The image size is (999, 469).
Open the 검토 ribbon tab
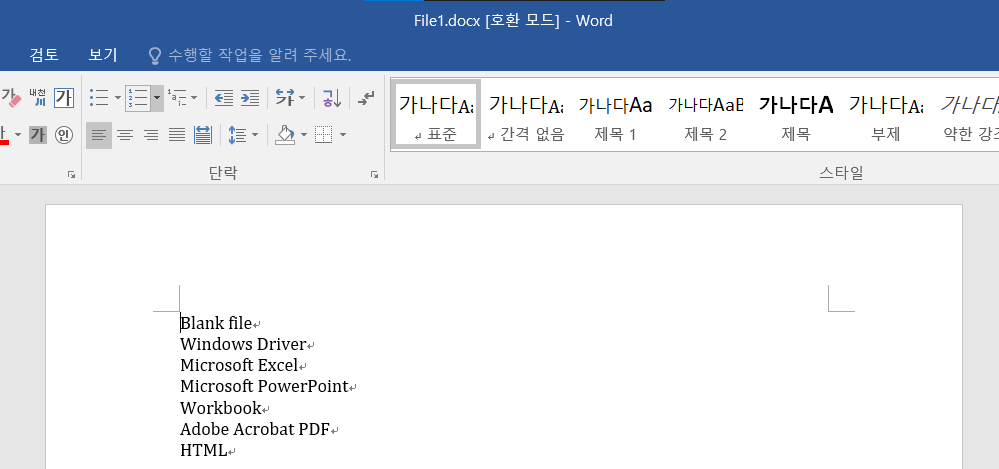point(44,55)
